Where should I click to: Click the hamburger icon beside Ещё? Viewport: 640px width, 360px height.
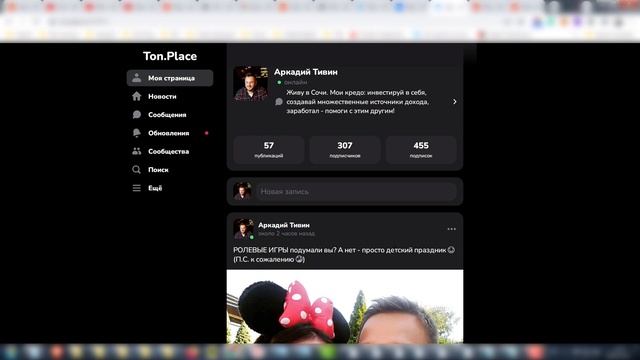click(136, 188)
